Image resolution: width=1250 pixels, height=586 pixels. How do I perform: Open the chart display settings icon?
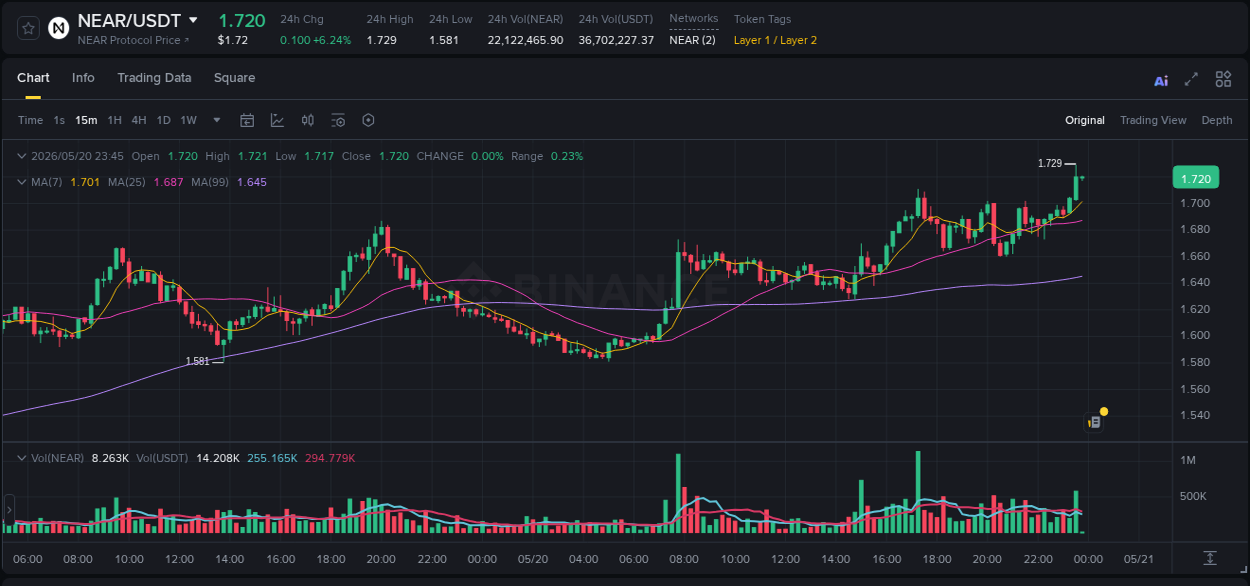pyautogui.click(x=338, y=120)
